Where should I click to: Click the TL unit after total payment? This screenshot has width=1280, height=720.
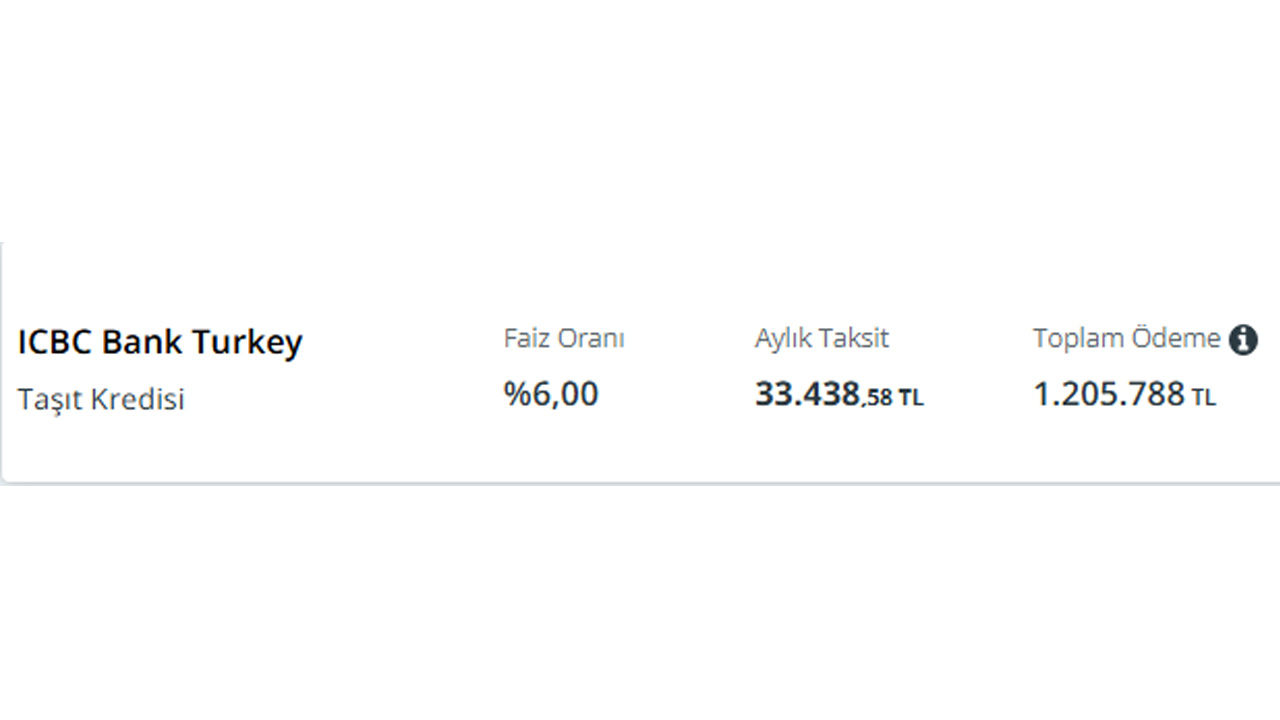(1203, 398)
